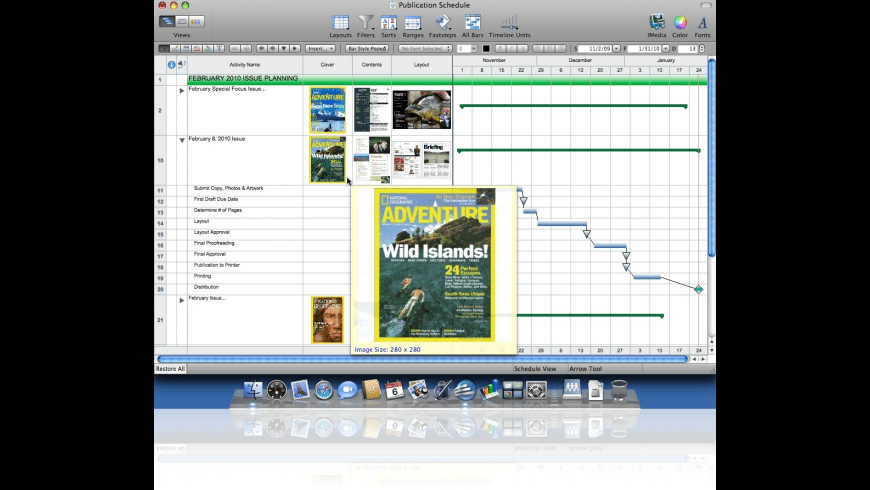Click the vertical blue scrollbar
Screen dimensions: 870x490
[x=712, y=157]
